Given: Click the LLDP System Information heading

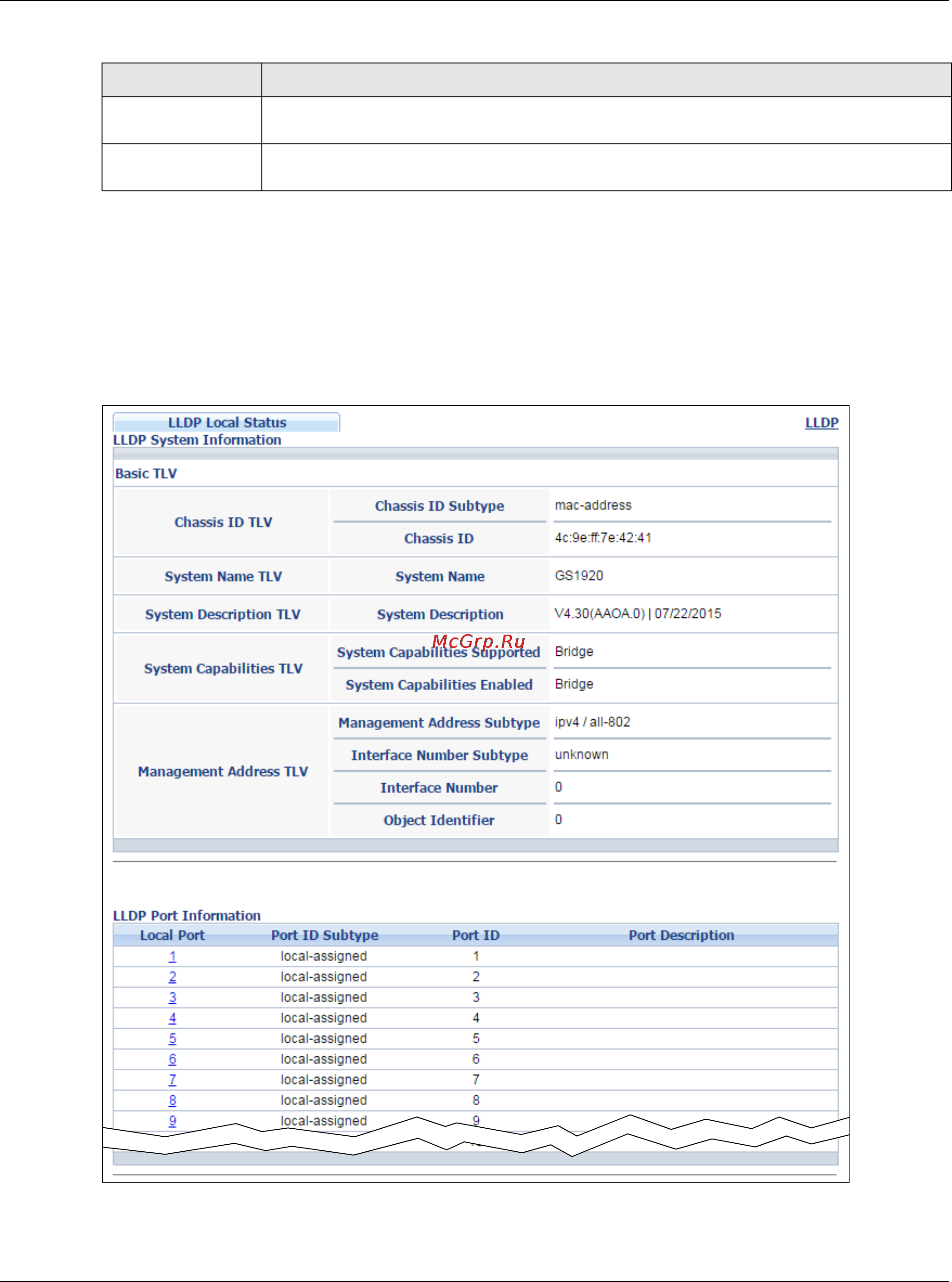Looking at the screenshot, I should click(197, 440).
